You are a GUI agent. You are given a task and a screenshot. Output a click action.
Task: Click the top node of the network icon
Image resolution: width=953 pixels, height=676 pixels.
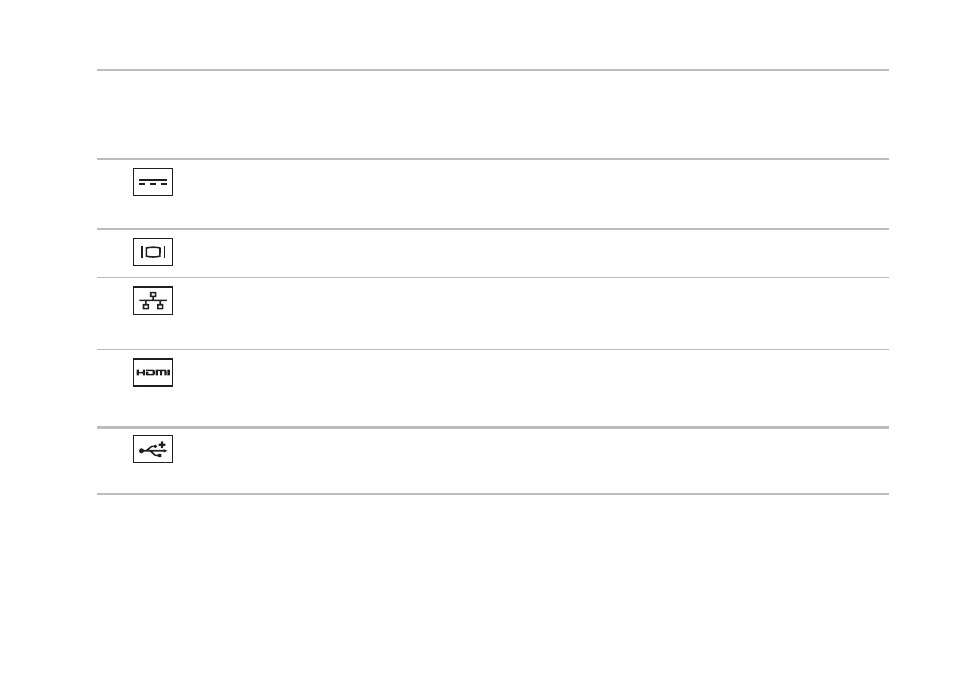(153, 295)
